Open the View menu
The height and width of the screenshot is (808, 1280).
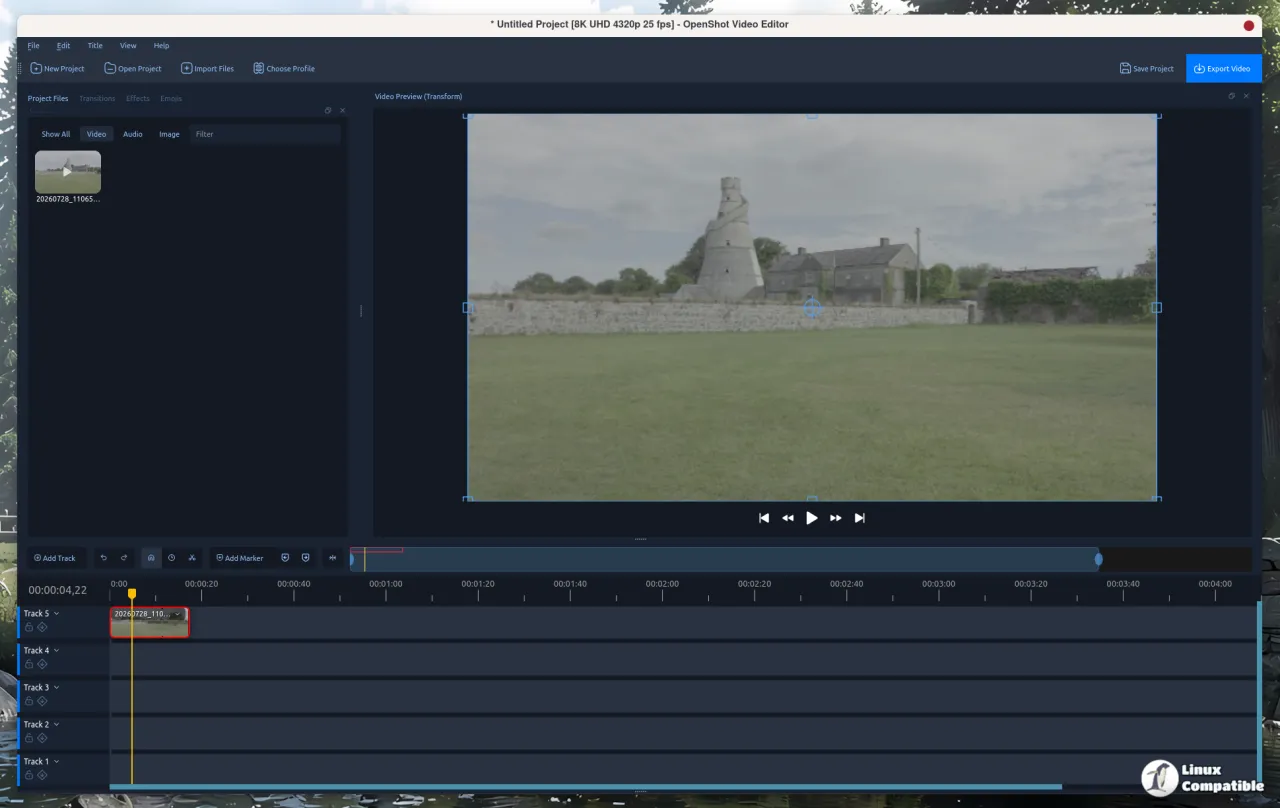click(x=128, y=46)
